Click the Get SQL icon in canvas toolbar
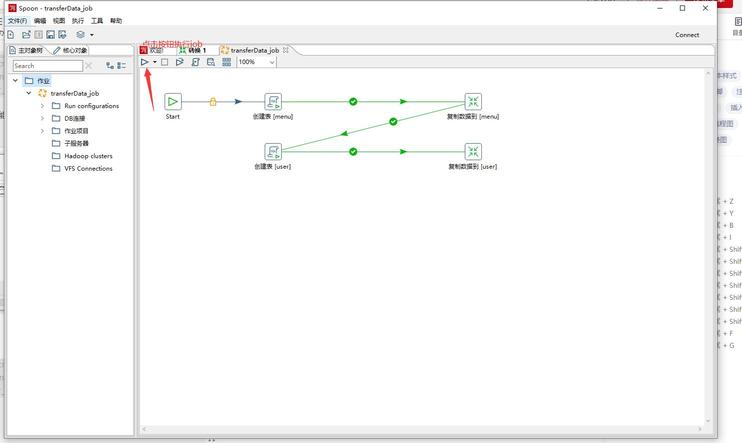The height and width of the screenshot is (443, 742). 195,62
